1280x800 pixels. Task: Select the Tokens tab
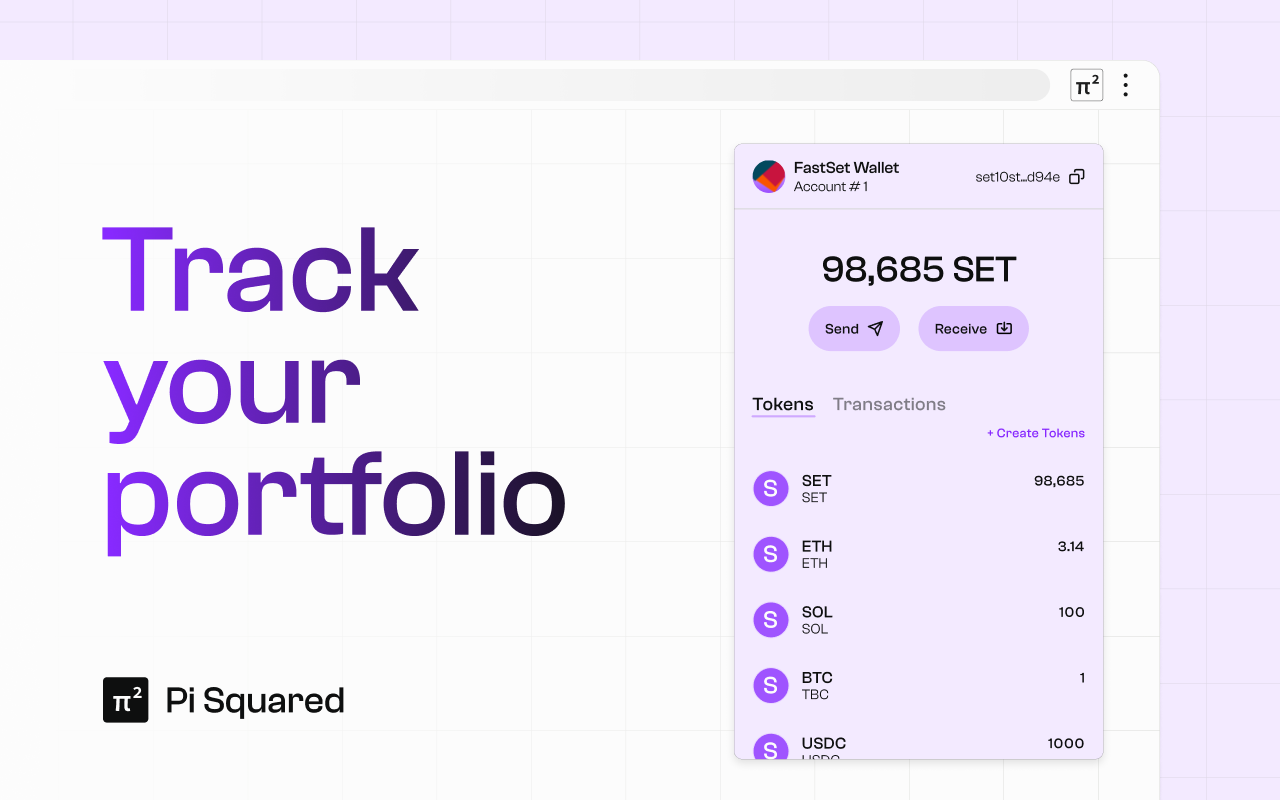[783, 404]
